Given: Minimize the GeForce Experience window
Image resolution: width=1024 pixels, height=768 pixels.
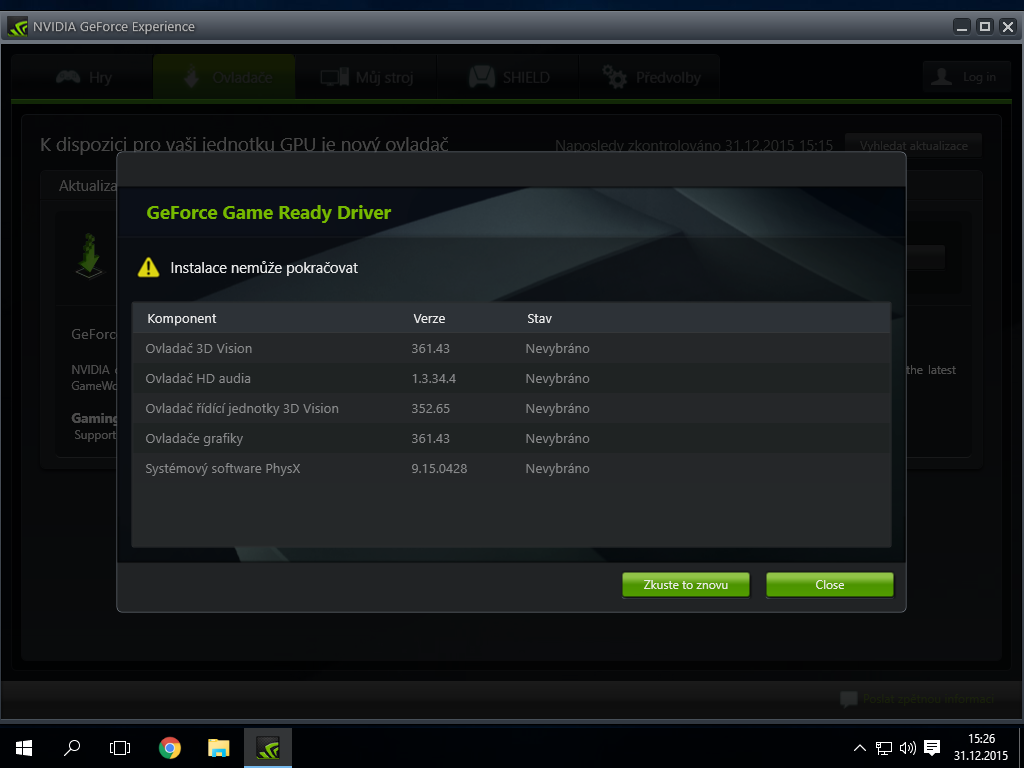Looking at the screenshot, I should pos(961,27).
